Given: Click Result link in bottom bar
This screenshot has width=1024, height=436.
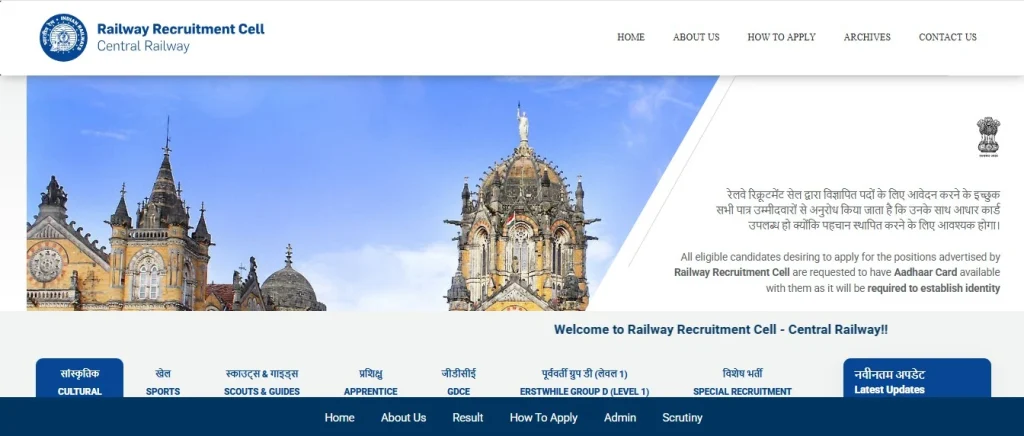Looking at the screenshot, I should [467, 417].
